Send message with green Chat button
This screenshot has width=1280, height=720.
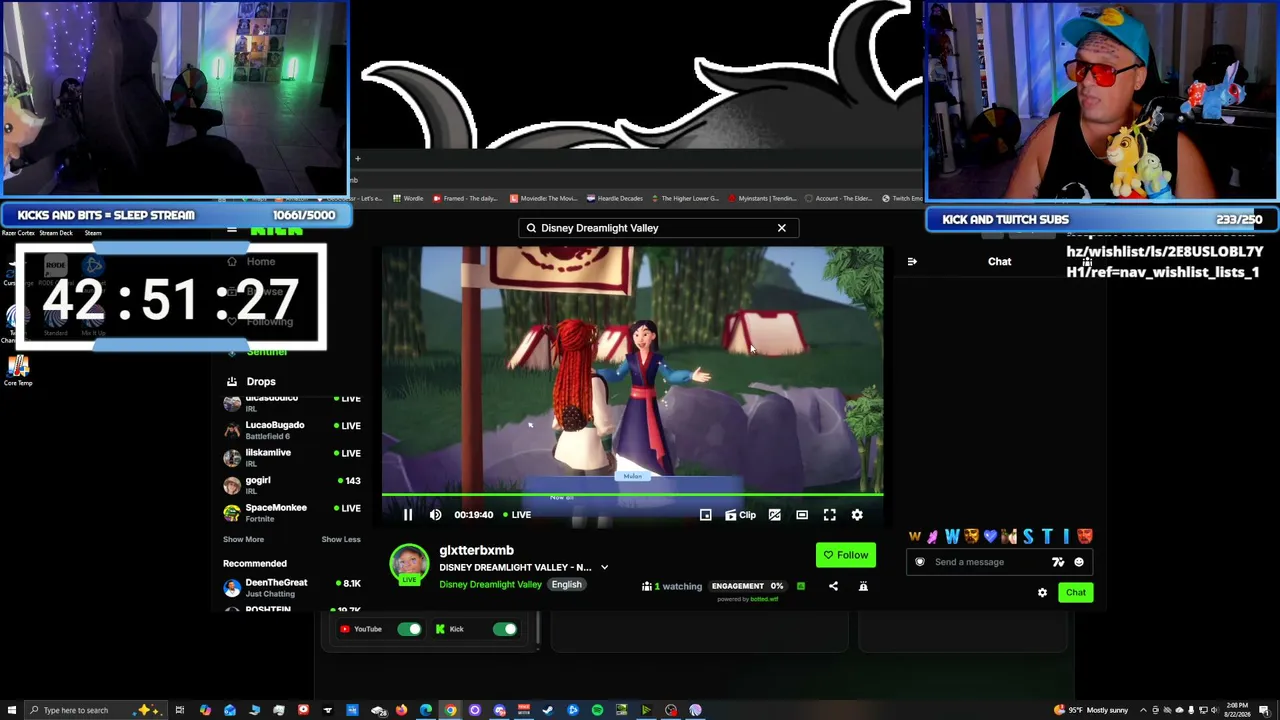pos(1076,593)
